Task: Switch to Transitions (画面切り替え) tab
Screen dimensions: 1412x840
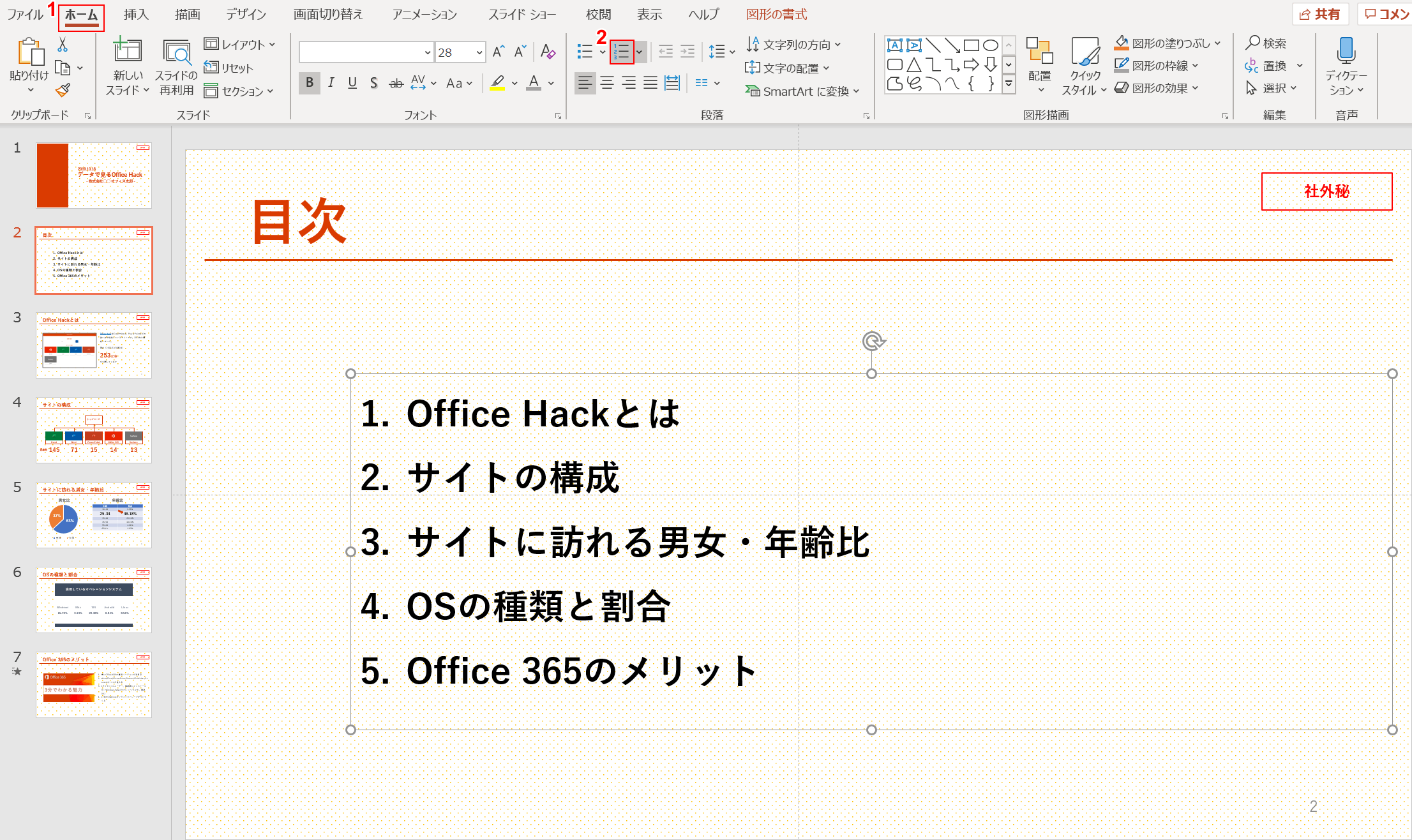Action: [328, 14]
